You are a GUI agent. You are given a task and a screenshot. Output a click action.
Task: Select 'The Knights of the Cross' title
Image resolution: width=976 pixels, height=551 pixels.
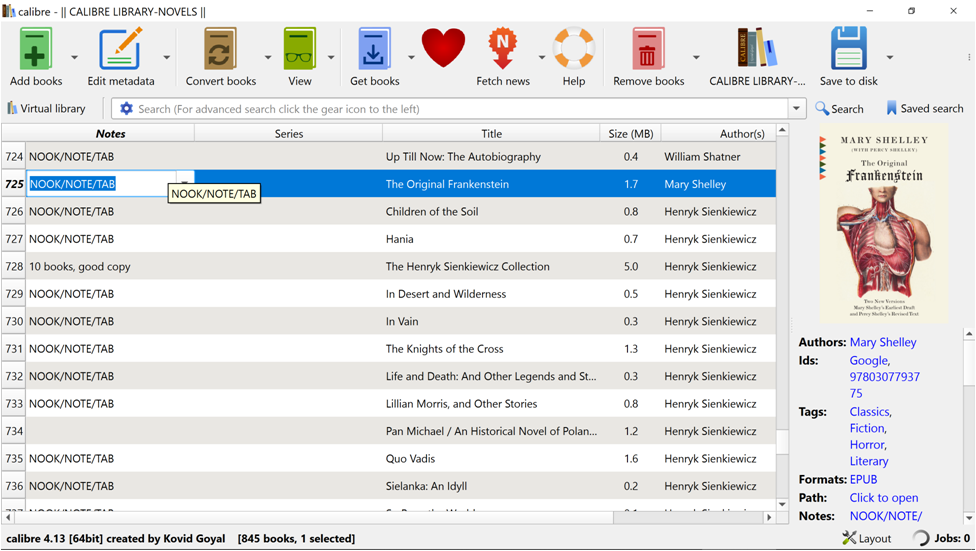pos(444,349)
